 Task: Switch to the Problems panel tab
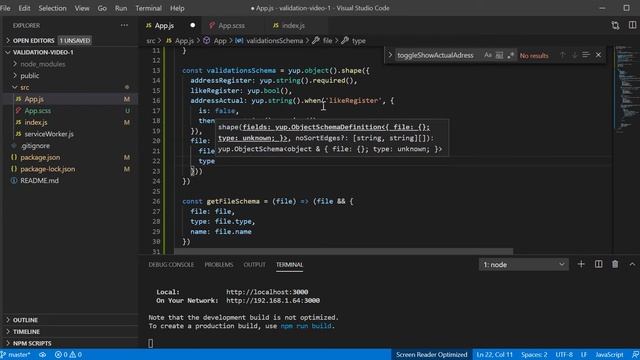[219, 264]
